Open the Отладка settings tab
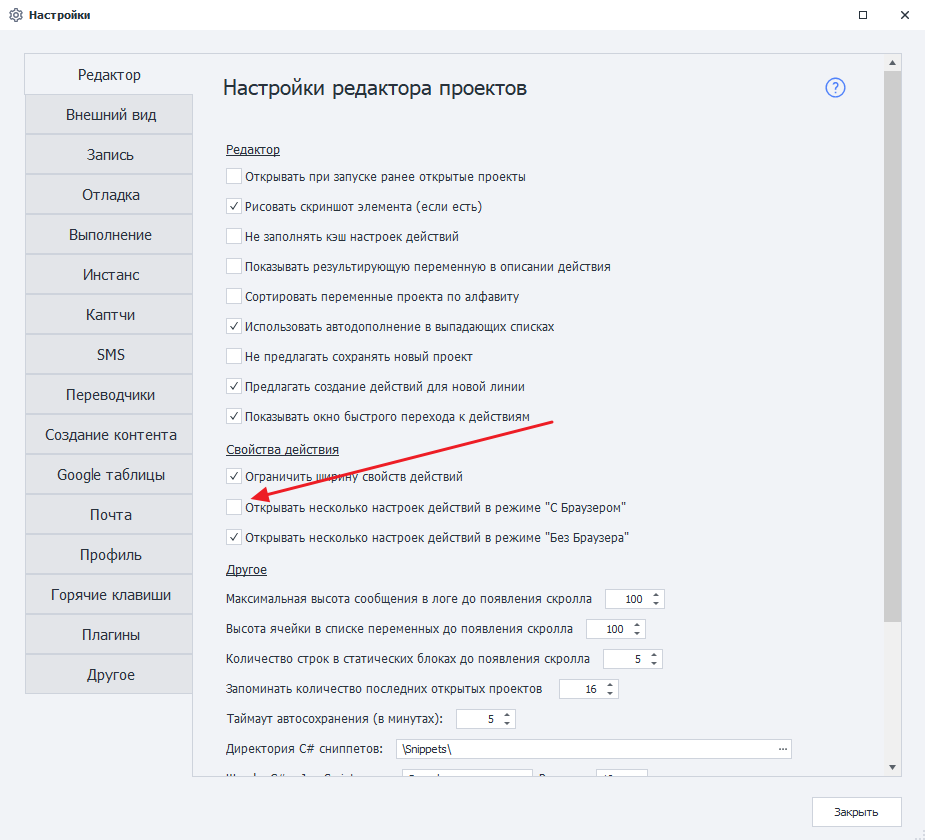The image size is (925, 840). point(109,195)
